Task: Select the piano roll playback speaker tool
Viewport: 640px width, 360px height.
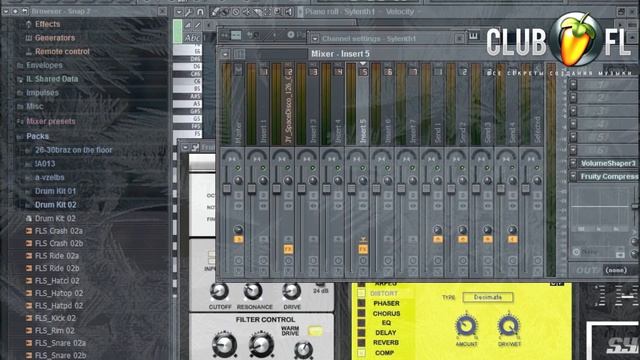Action: [288, 12]
